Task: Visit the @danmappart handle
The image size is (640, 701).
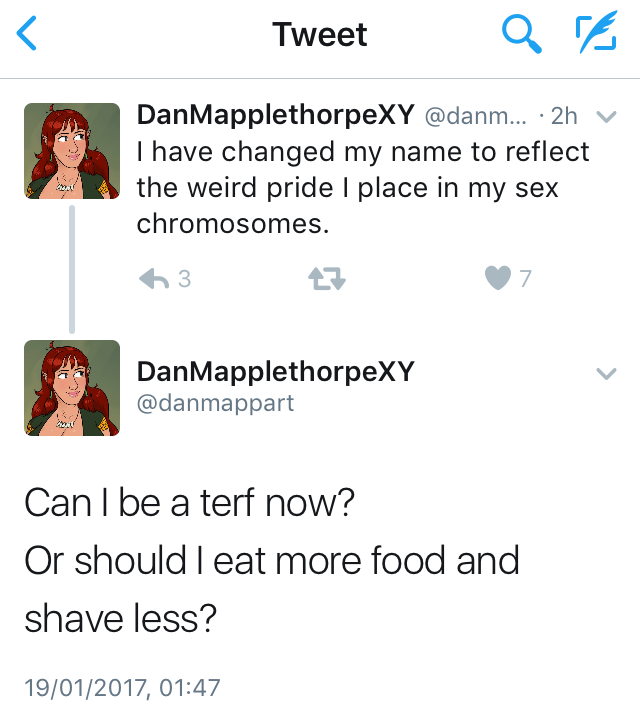Action: pyautogui.click(x=215, y=405)
